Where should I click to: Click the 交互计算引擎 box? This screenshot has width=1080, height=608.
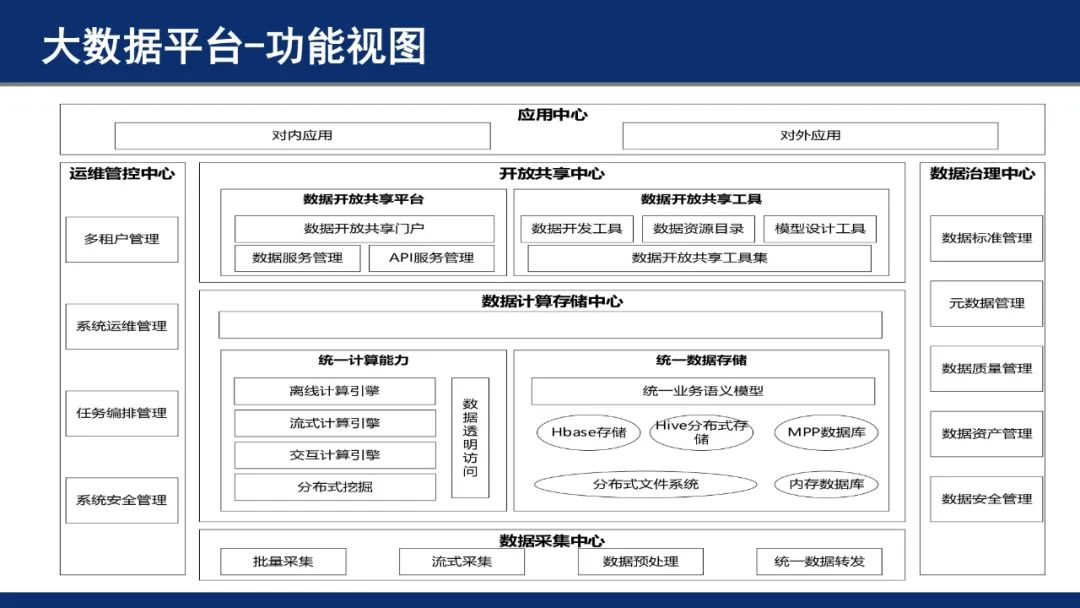[335, 455]
